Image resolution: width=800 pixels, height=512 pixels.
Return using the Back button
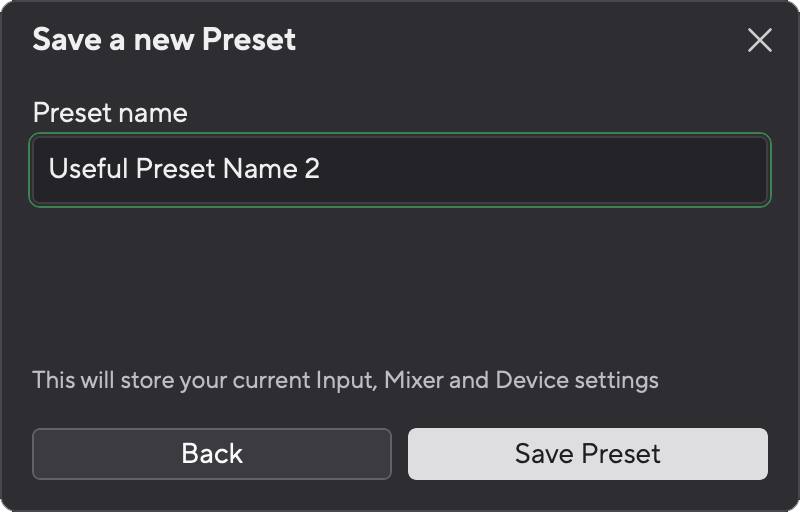(211, 454)
